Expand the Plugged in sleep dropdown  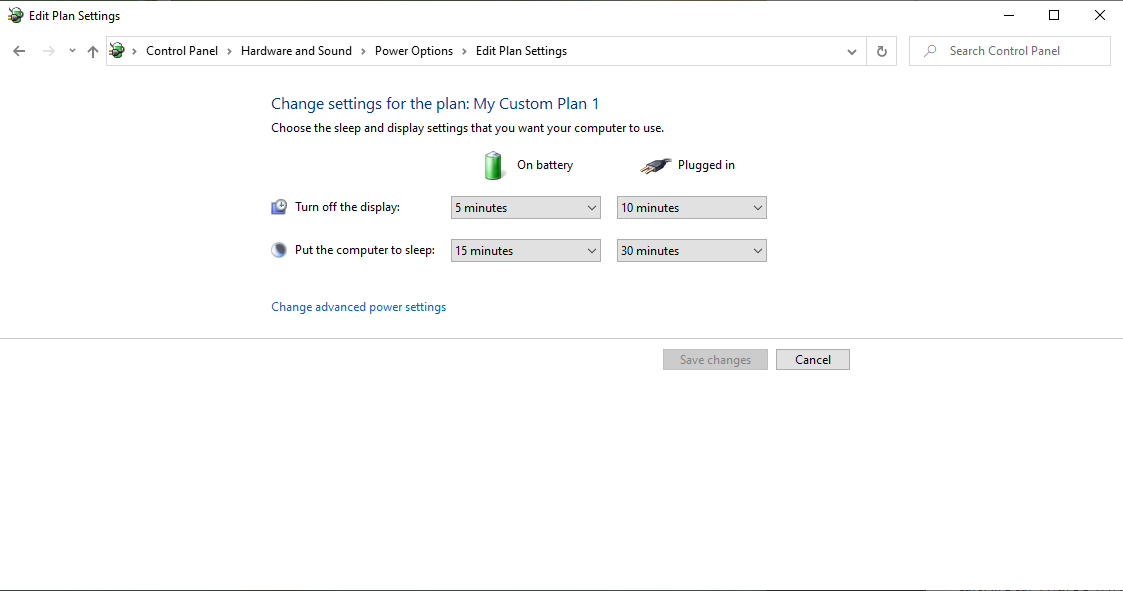[691, 251]
